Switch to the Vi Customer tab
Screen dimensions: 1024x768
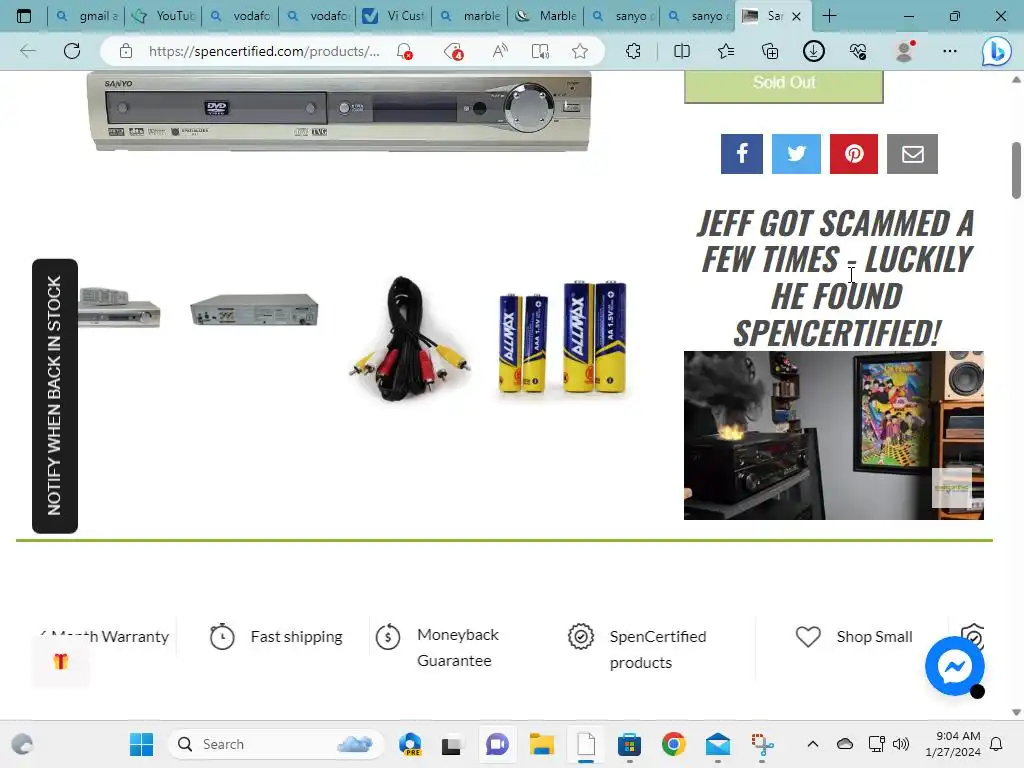pos(394,16)
